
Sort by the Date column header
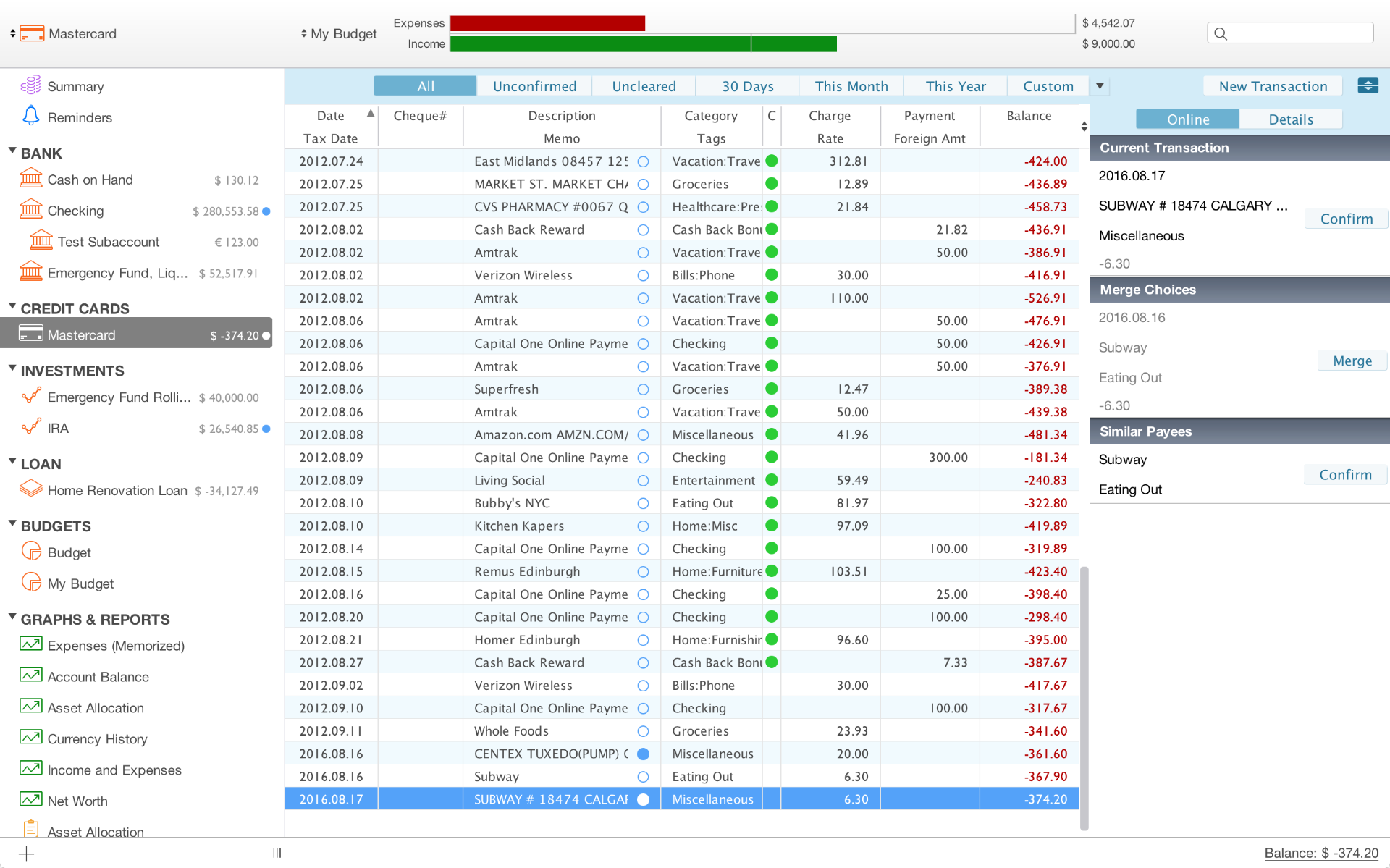[331, 116]
